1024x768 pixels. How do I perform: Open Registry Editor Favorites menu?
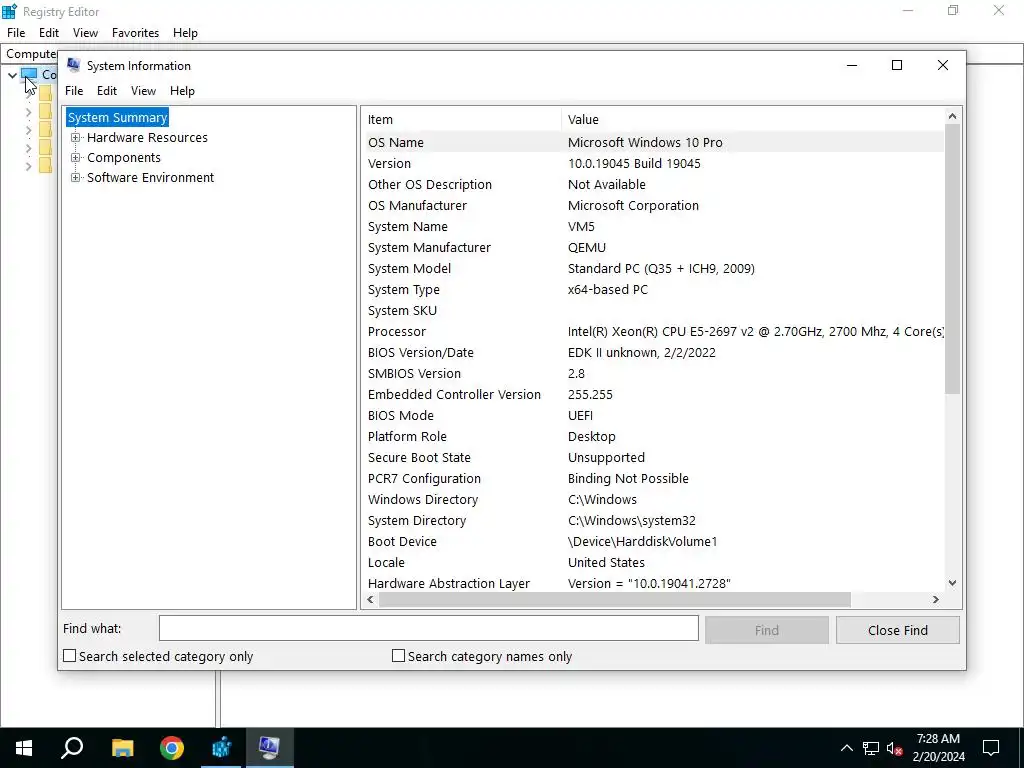[135, 33]
